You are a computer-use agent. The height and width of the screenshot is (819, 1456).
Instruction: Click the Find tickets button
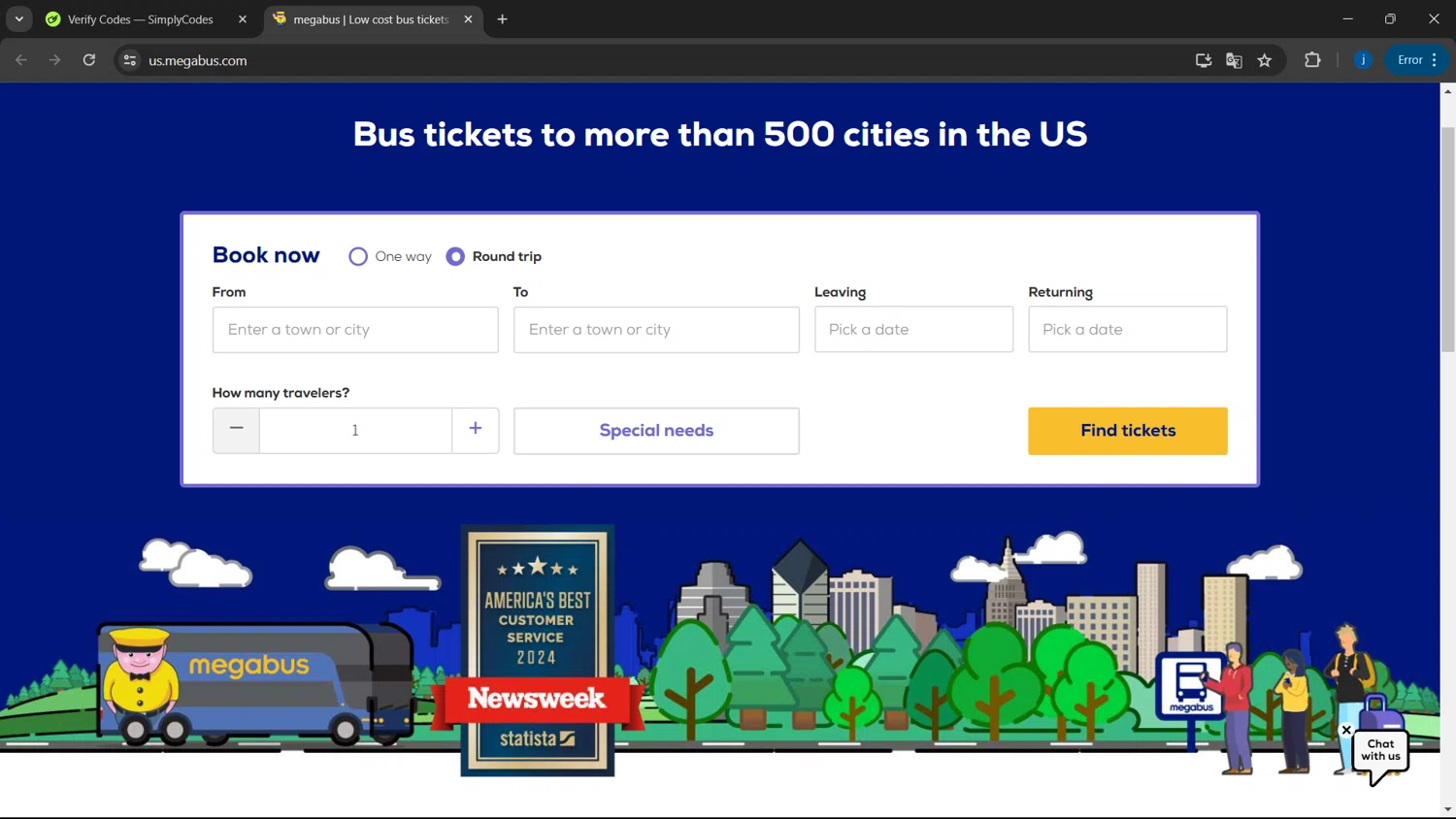[x=1128, y=431]
